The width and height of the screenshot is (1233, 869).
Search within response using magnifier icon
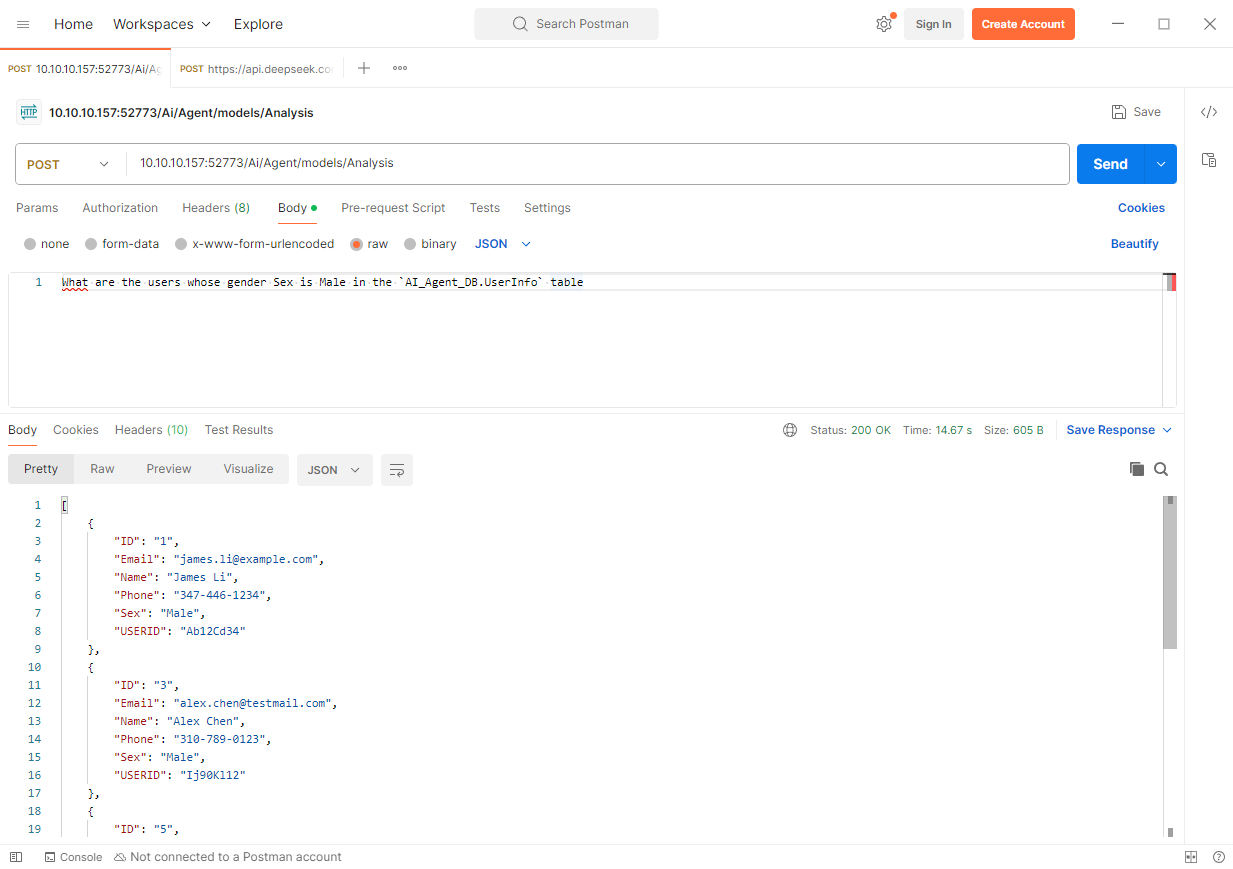point(1161,469)
